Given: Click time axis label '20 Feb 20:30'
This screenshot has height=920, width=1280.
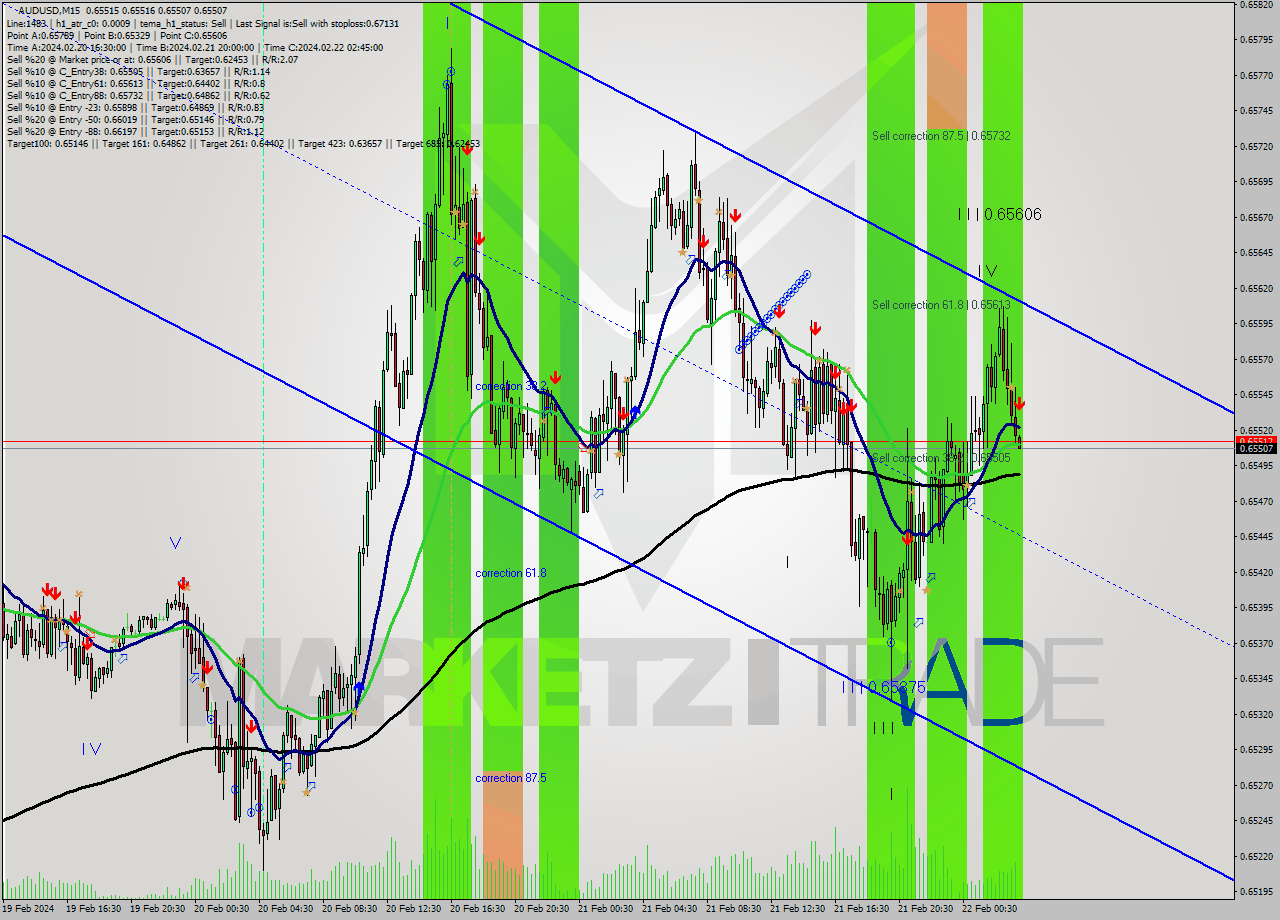Looking at the screenshot, I should pos(542,909).
